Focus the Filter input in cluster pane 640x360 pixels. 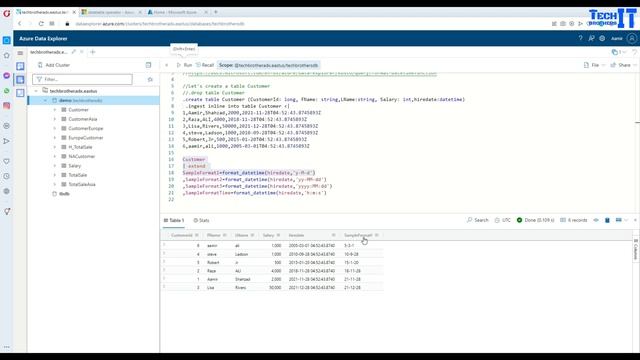(82, 79)
